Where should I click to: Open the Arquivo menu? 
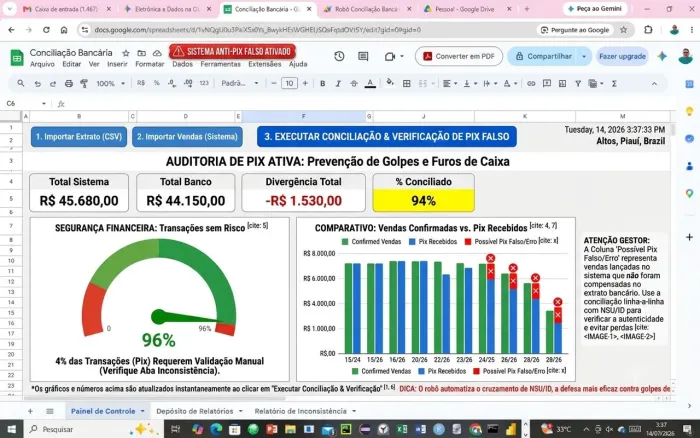click(42, 64)
